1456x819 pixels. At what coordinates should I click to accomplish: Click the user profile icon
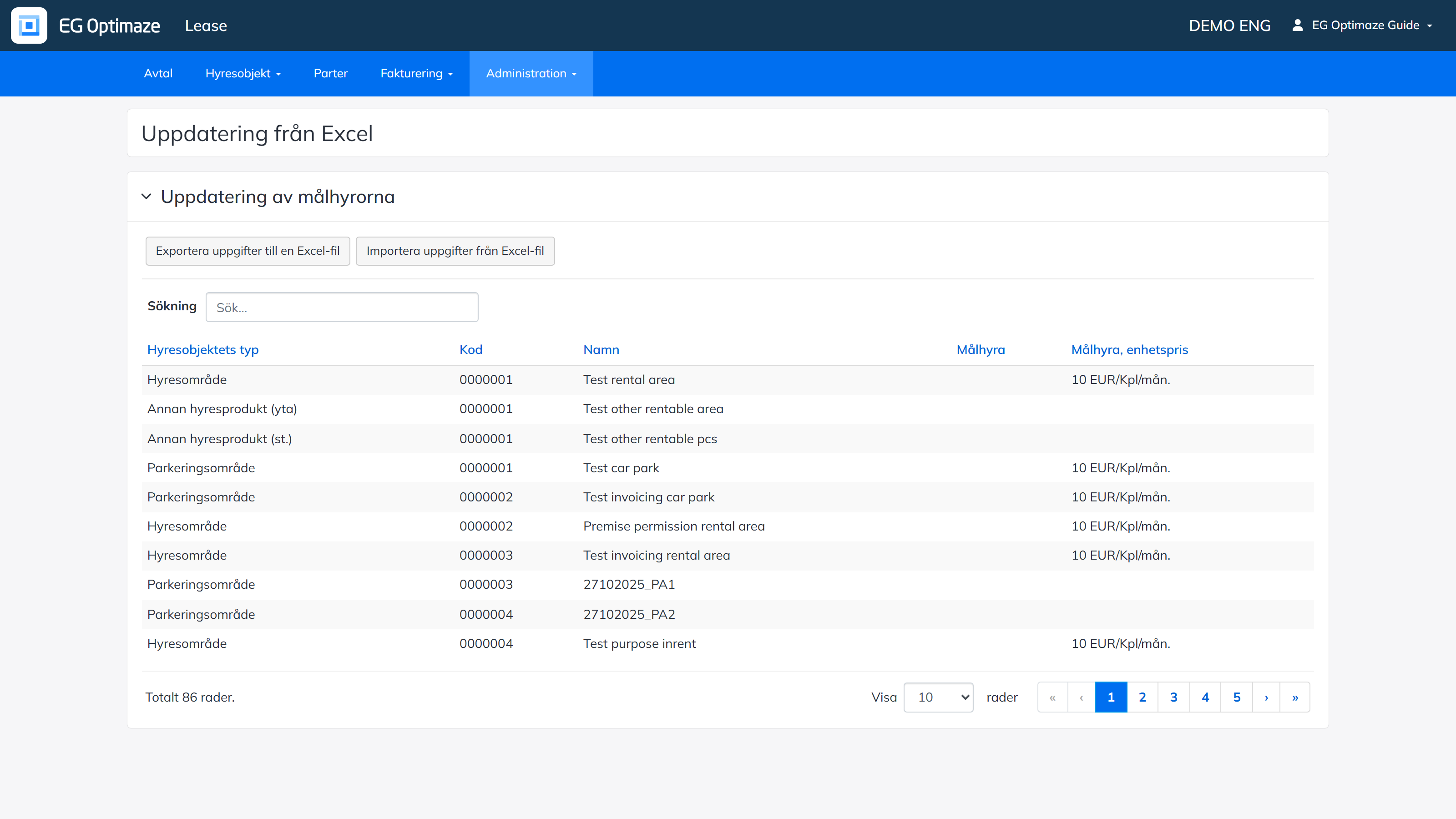click(x=1298, y=25)
